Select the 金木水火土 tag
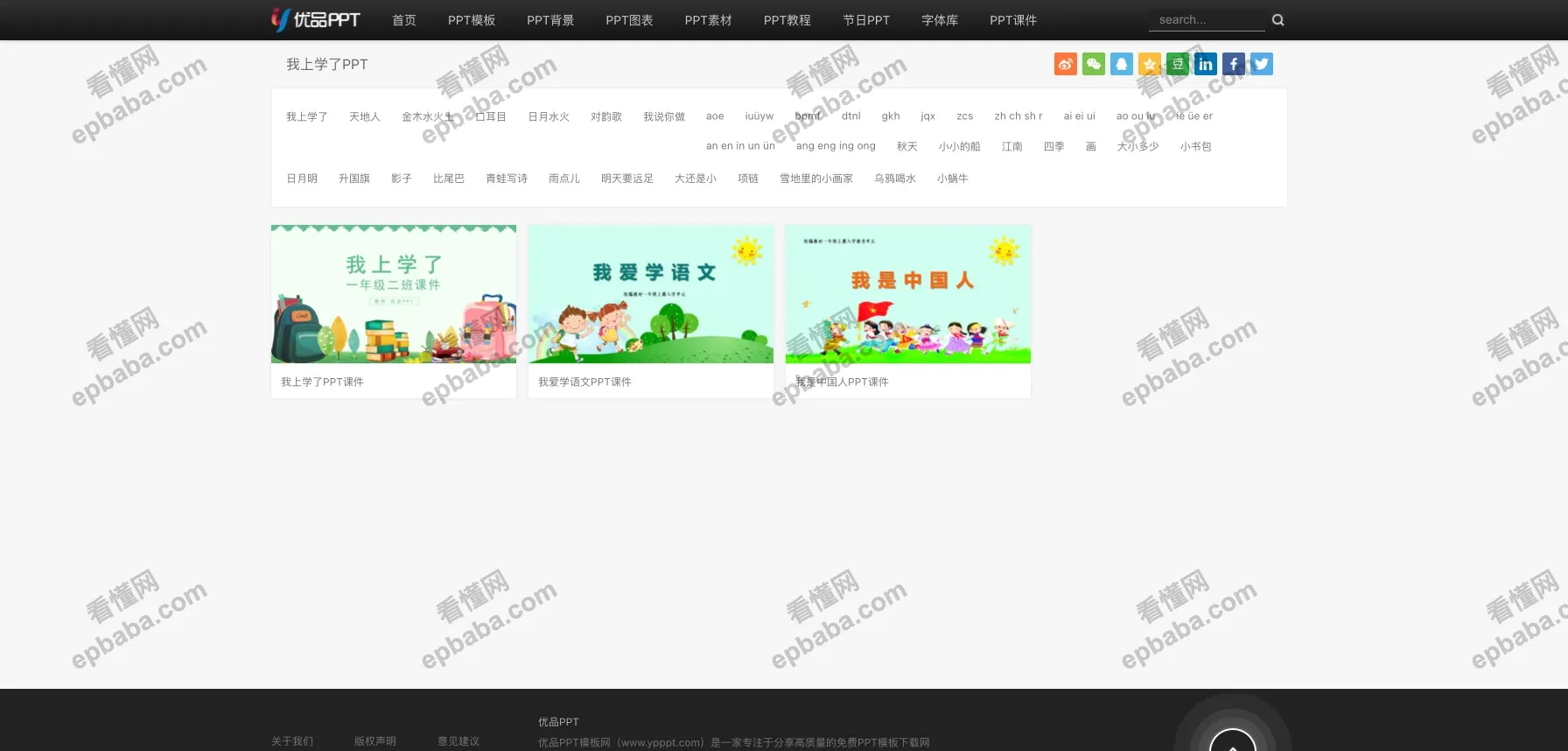 (x=428, y=116)
